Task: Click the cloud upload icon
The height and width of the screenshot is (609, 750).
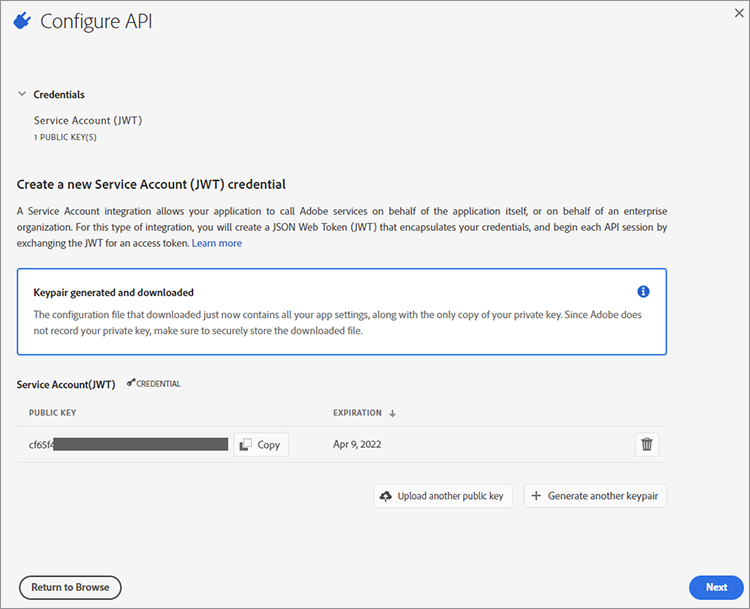Action: coord(386,496)
